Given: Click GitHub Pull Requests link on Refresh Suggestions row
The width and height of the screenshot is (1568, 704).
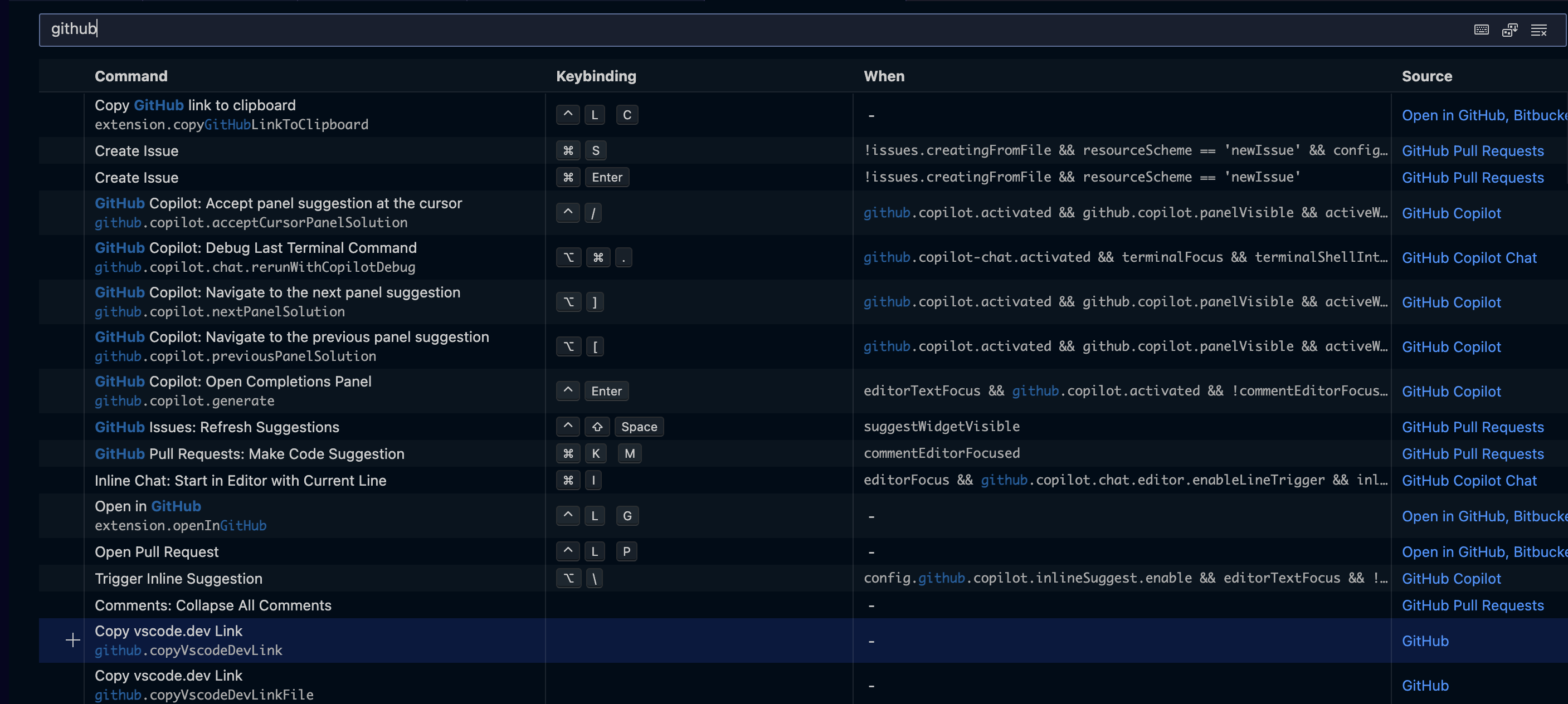Looking at the screenshot, I should (1472, 427).
